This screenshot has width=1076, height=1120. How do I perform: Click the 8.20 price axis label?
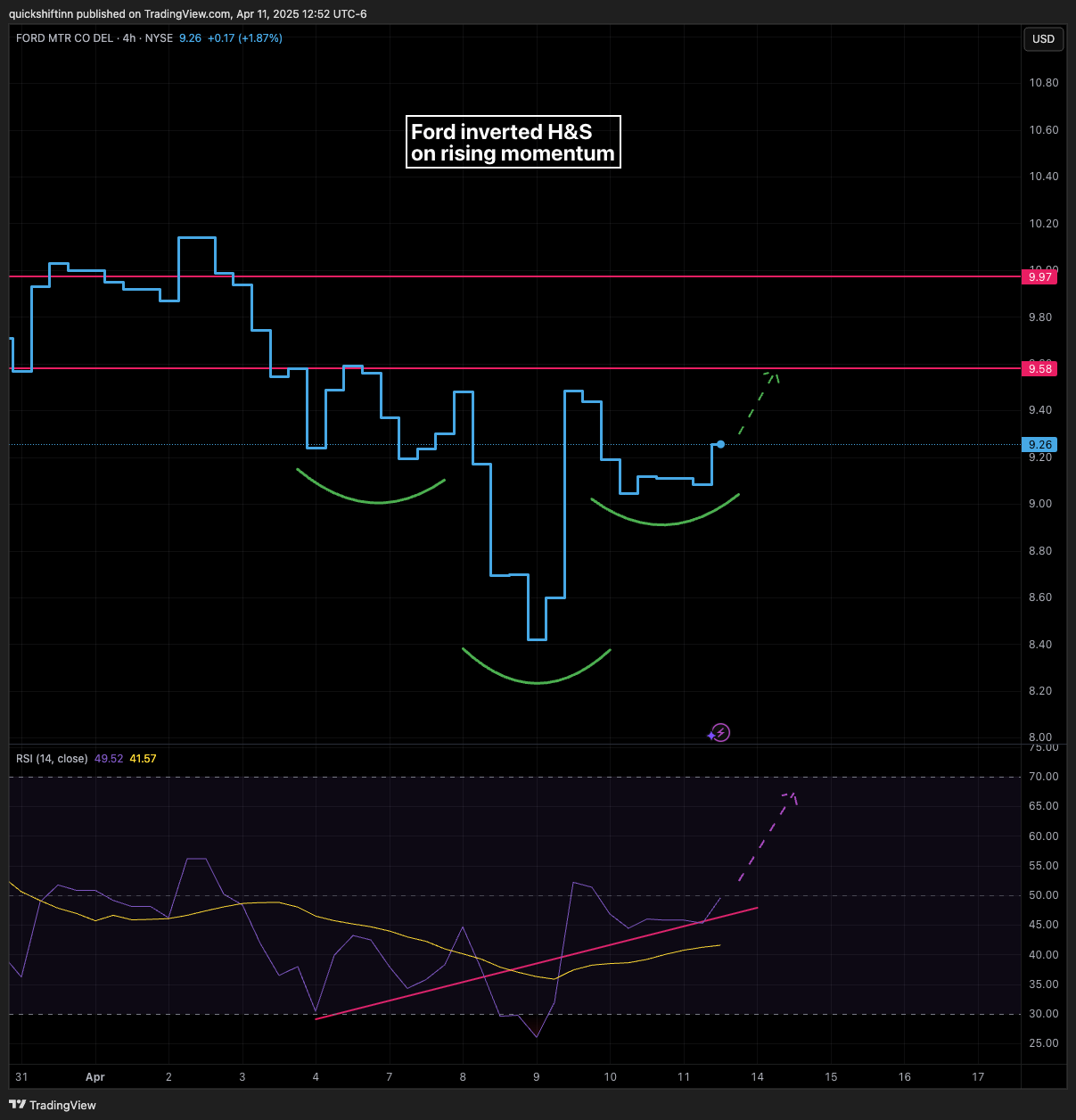tap(1040, 691)
